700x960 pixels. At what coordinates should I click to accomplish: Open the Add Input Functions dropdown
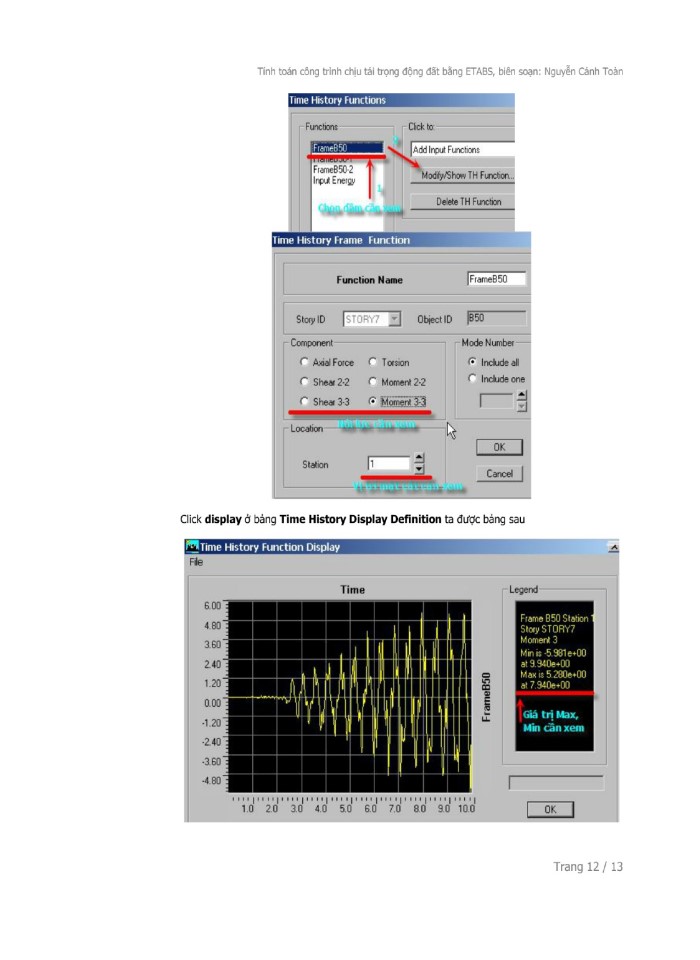[461, 150]
